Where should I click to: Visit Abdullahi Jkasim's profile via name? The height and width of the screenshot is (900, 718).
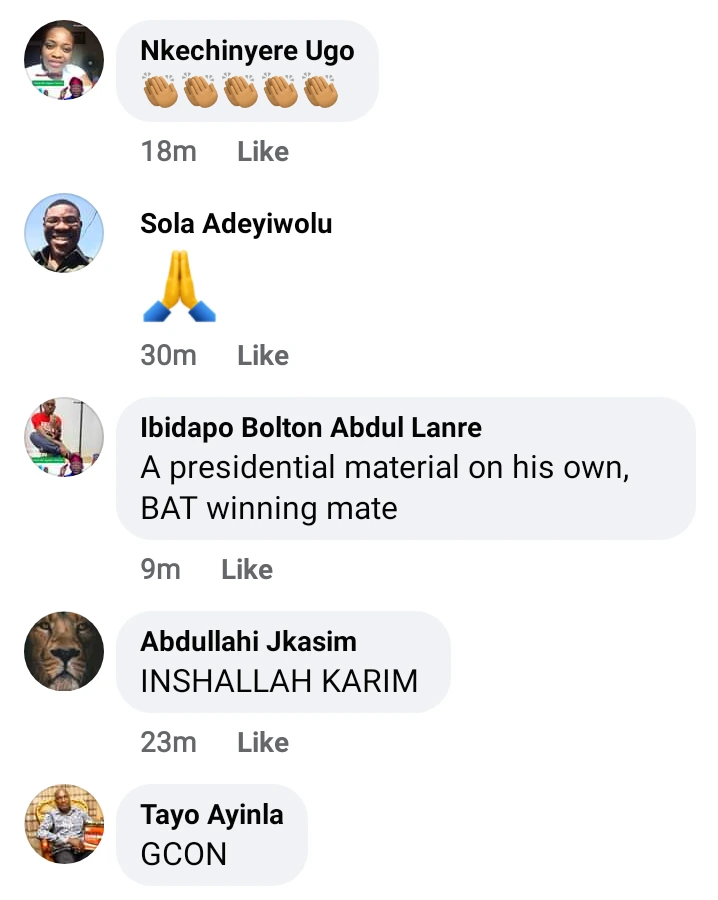tap(249, 641)
